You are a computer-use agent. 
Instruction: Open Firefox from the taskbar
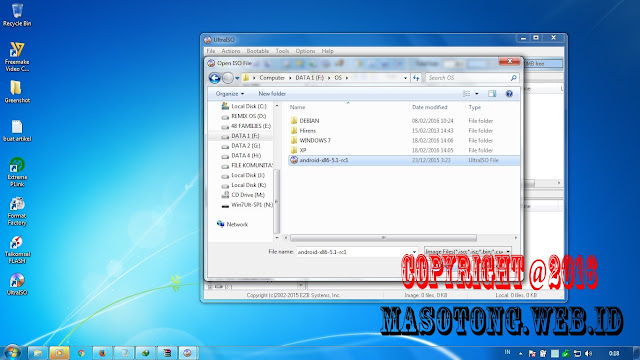coord(102,353)
